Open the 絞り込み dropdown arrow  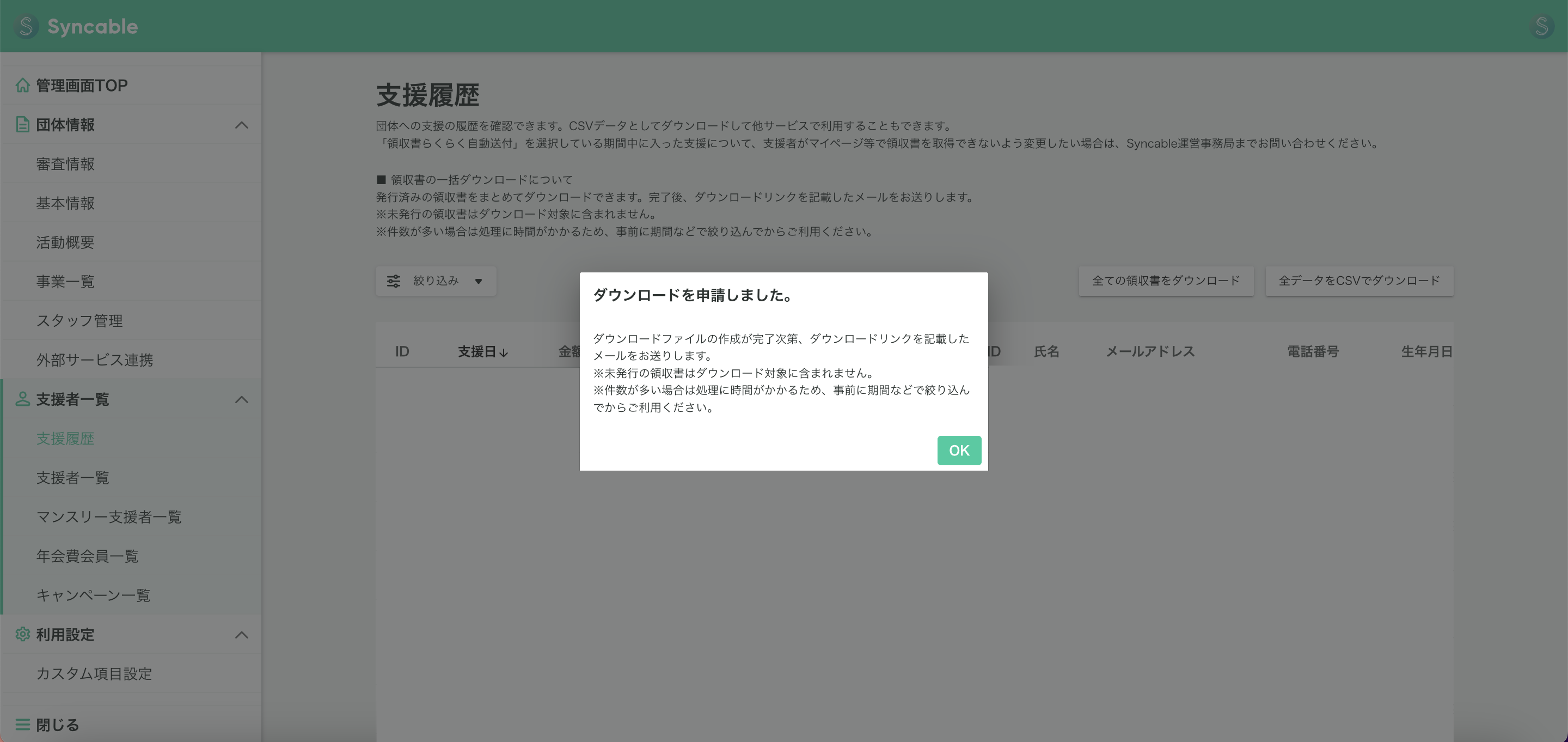point(479,282)
